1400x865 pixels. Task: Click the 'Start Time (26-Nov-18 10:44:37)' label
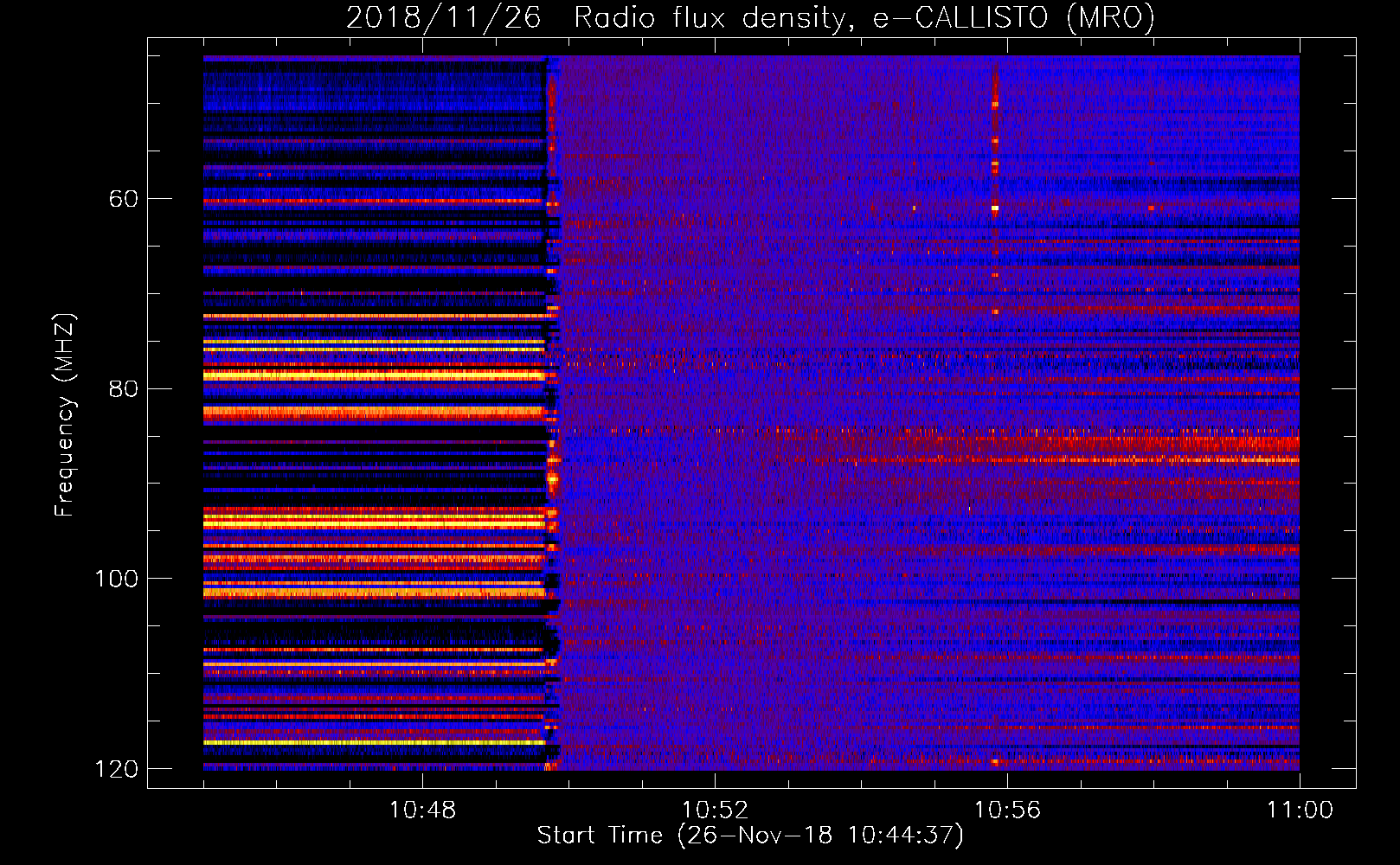[750, 836]
